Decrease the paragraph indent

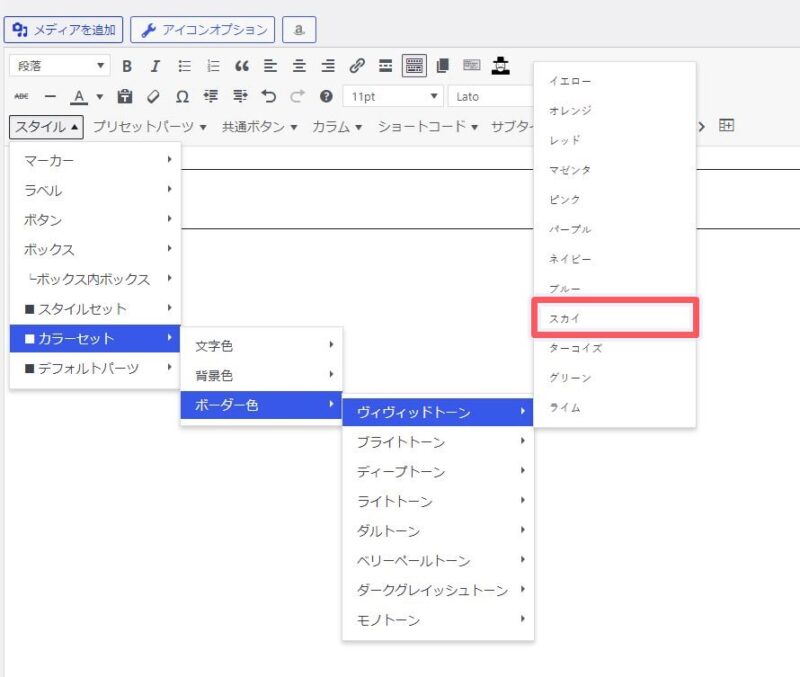point(211,96)
